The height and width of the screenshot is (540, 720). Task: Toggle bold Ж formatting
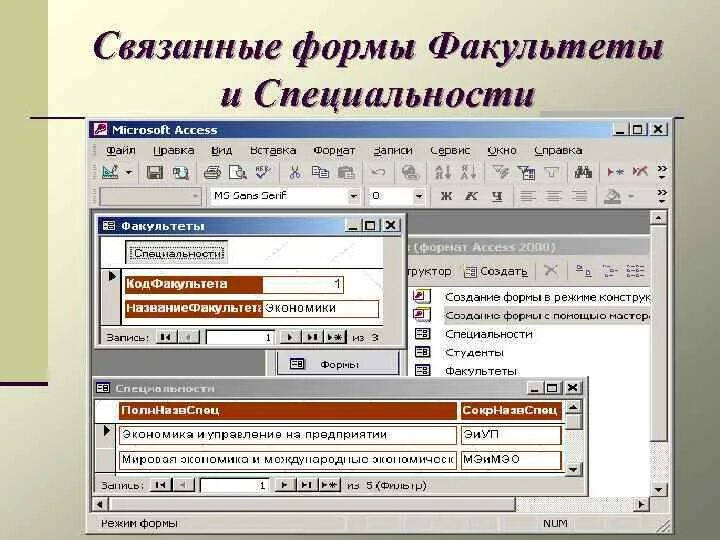click(x=445, y=197)
